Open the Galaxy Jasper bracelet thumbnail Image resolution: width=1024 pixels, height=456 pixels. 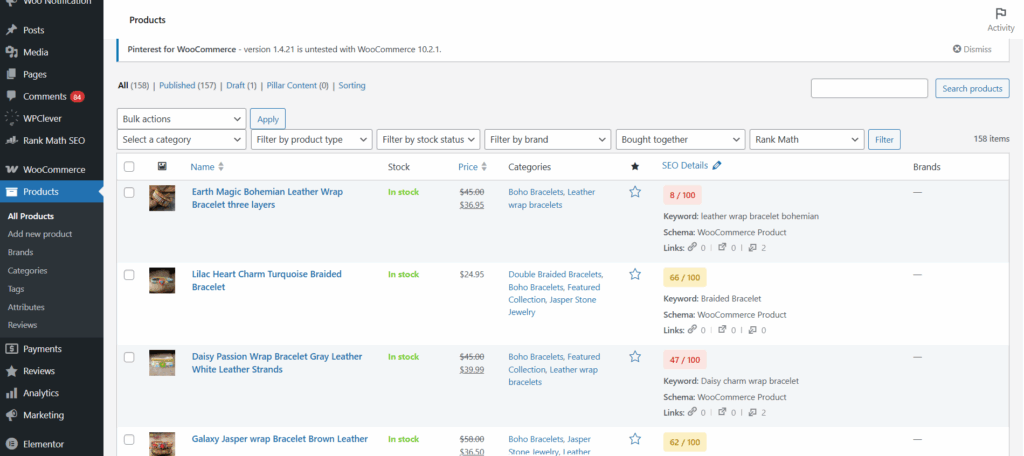tap(162, 441)
